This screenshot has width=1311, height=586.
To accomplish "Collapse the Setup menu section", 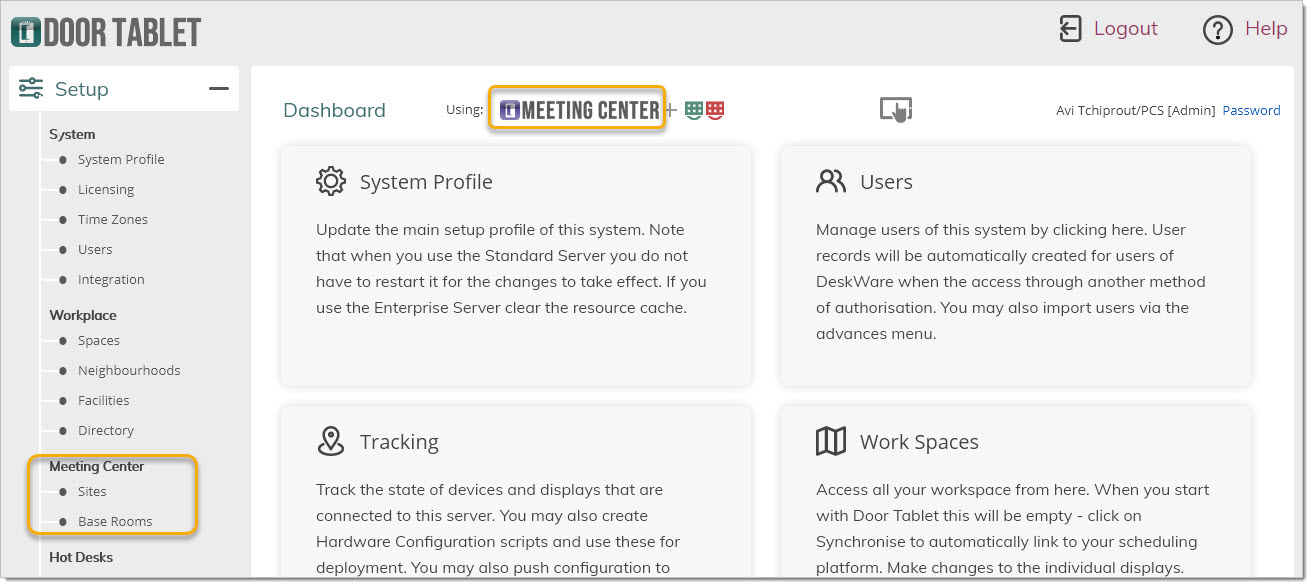I will (x=218, y=89).
